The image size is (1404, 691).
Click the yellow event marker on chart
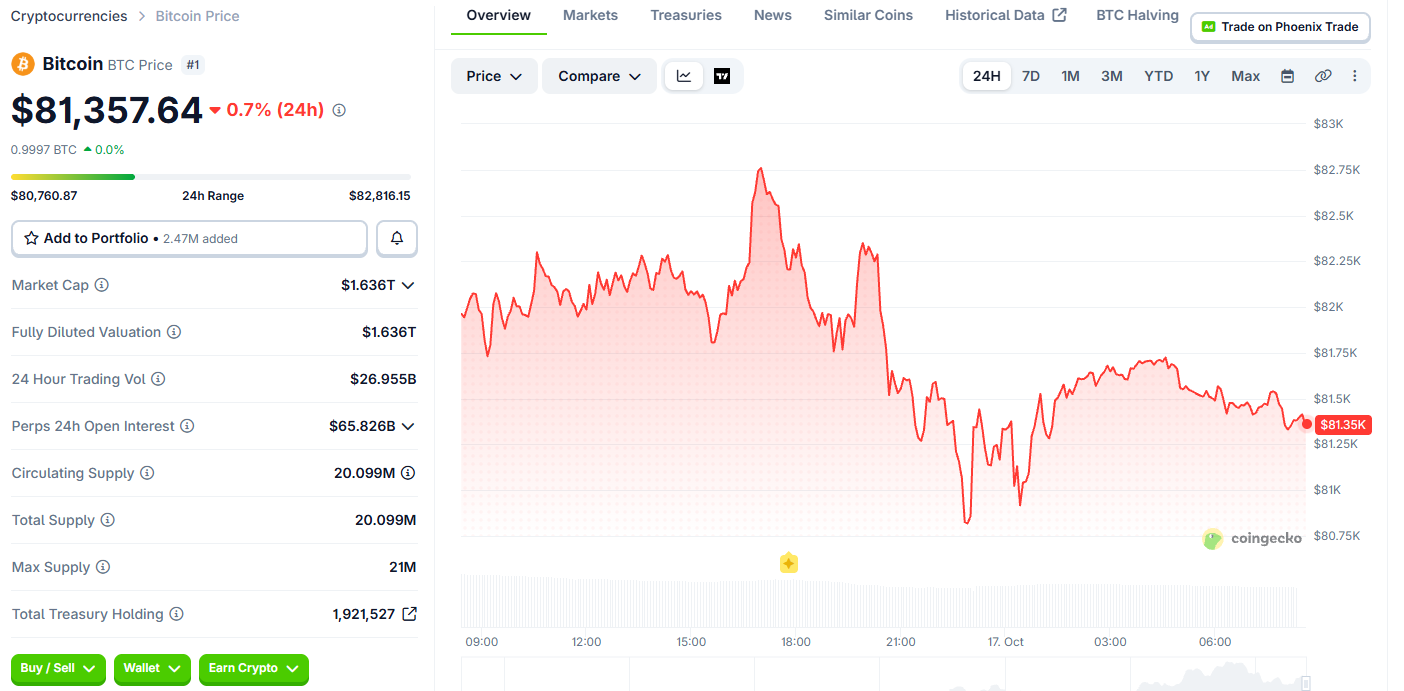[x=788, y=563]
